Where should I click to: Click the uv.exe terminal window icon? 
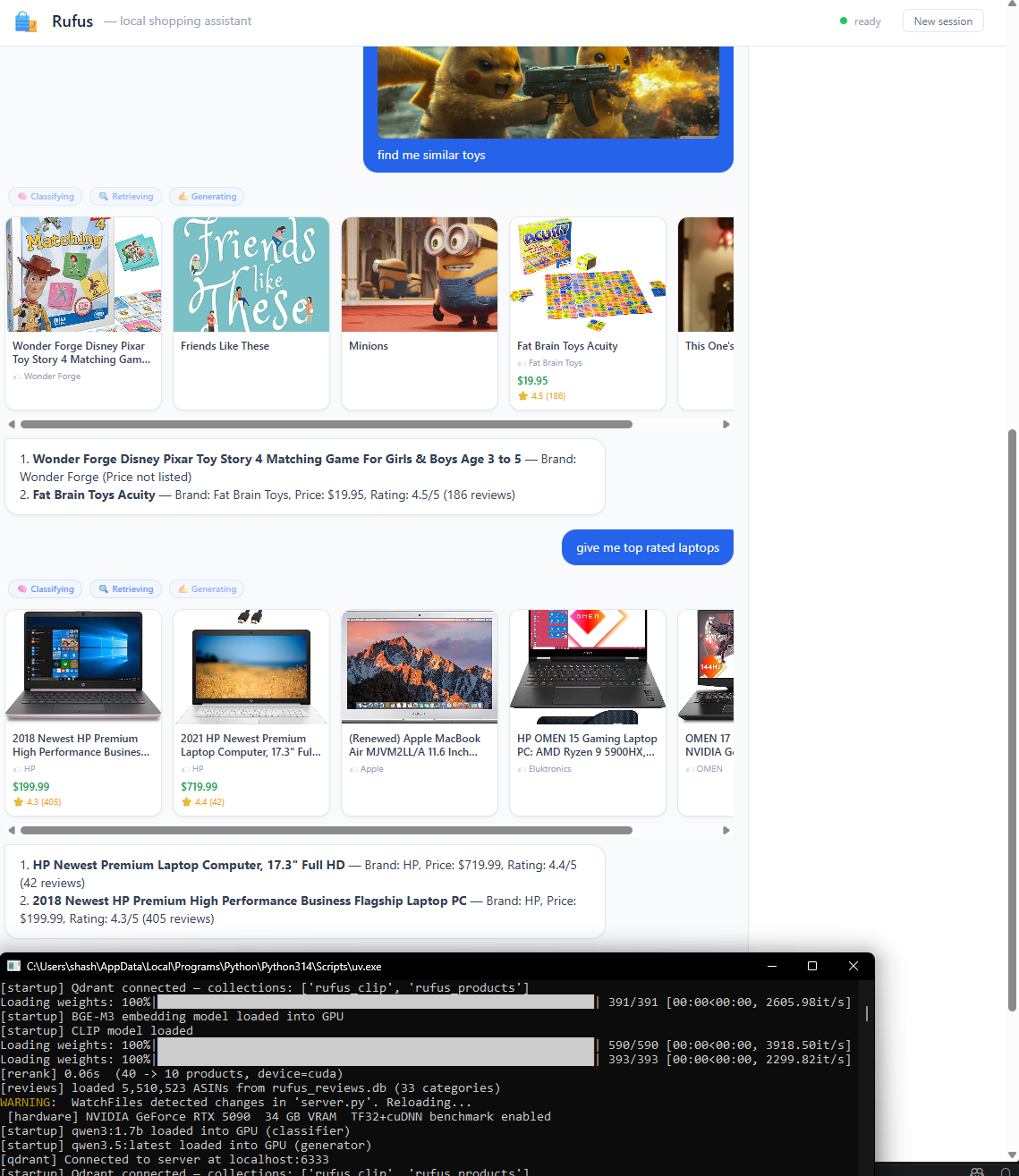[x=13, y=966]
